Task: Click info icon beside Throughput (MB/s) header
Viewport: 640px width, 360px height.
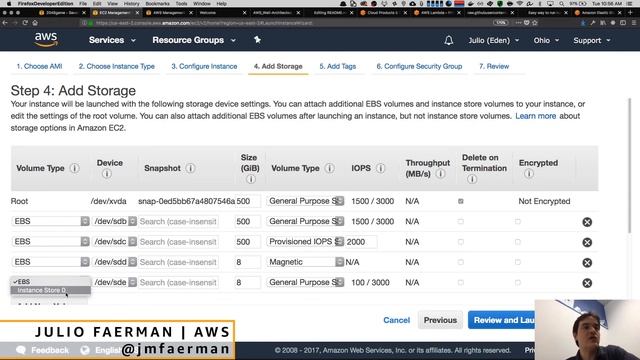Action: coord(440,174)
